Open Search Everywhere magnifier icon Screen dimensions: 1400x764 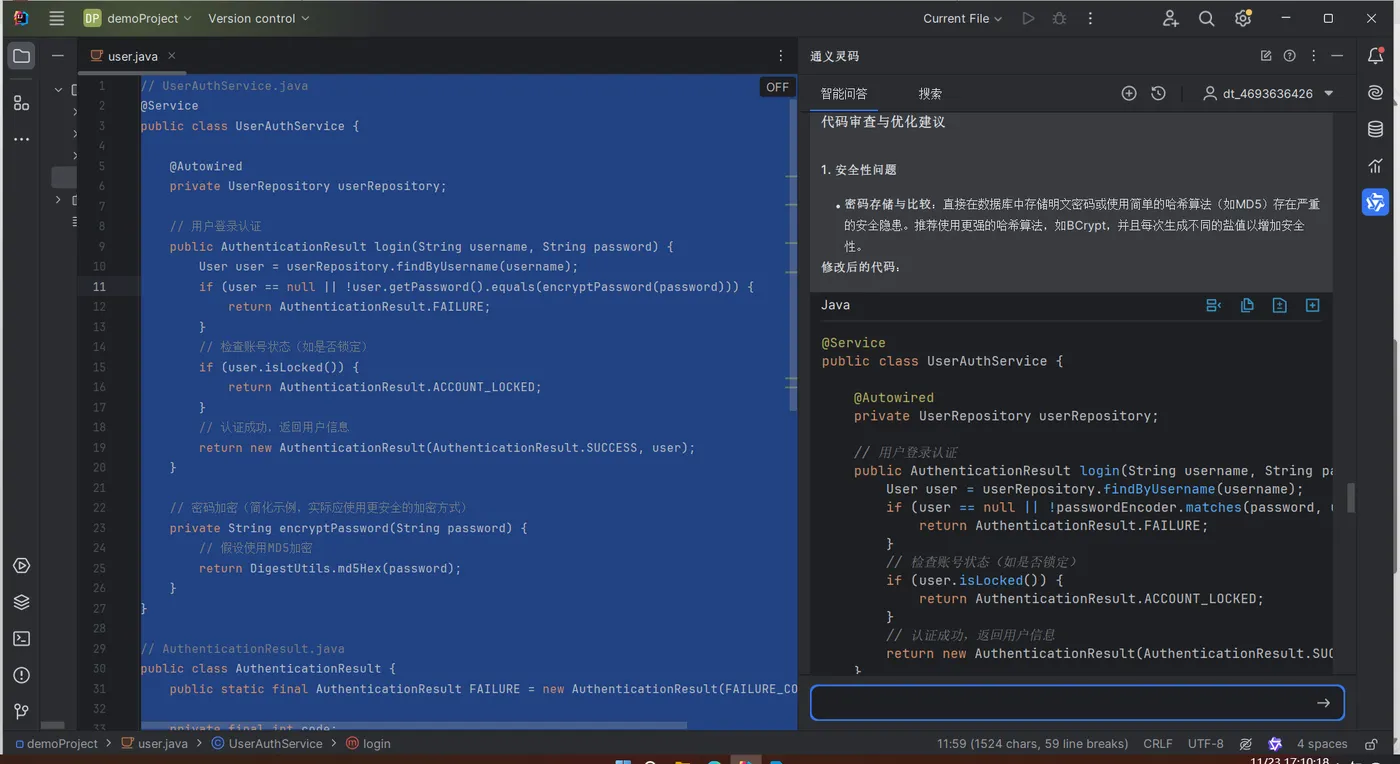[1207, 18]
